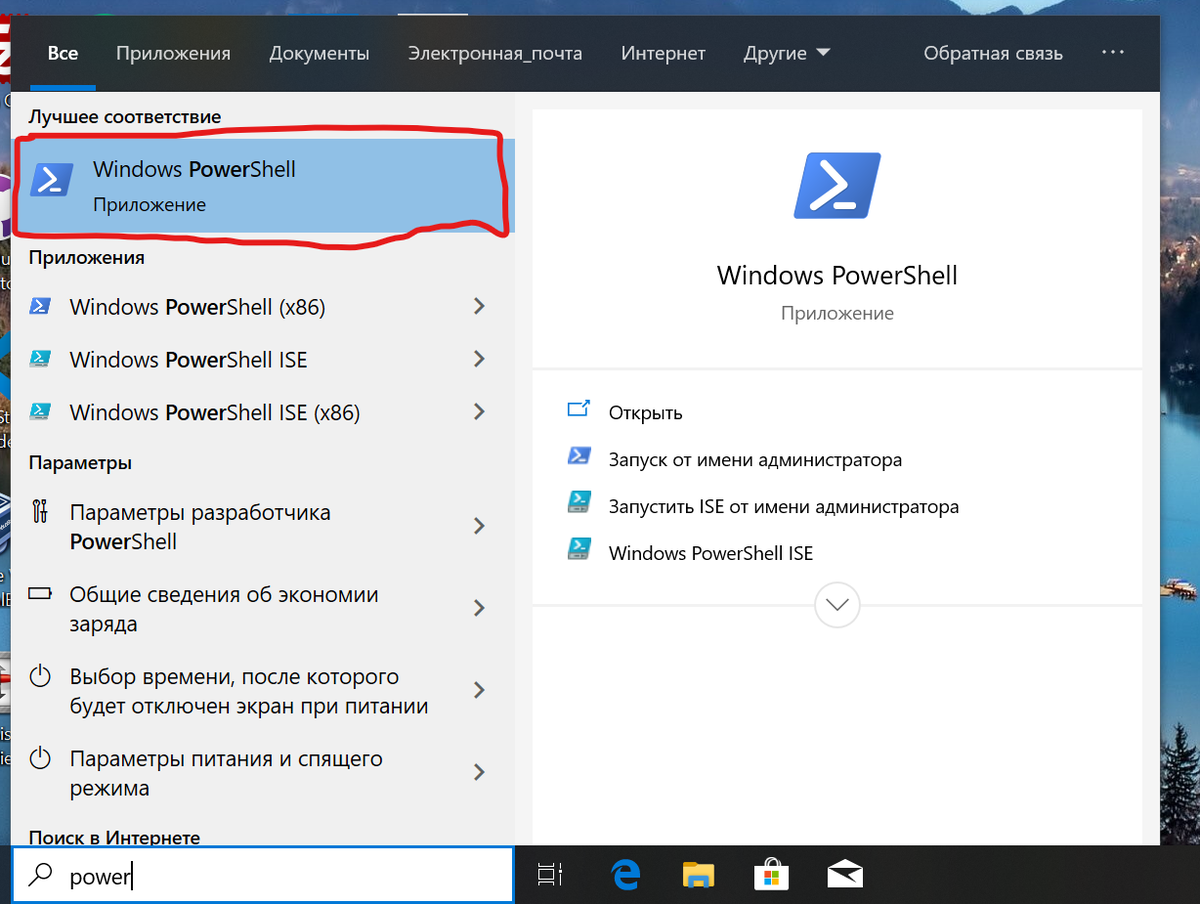Switch to the Интернет tab

tap(663, 53)
